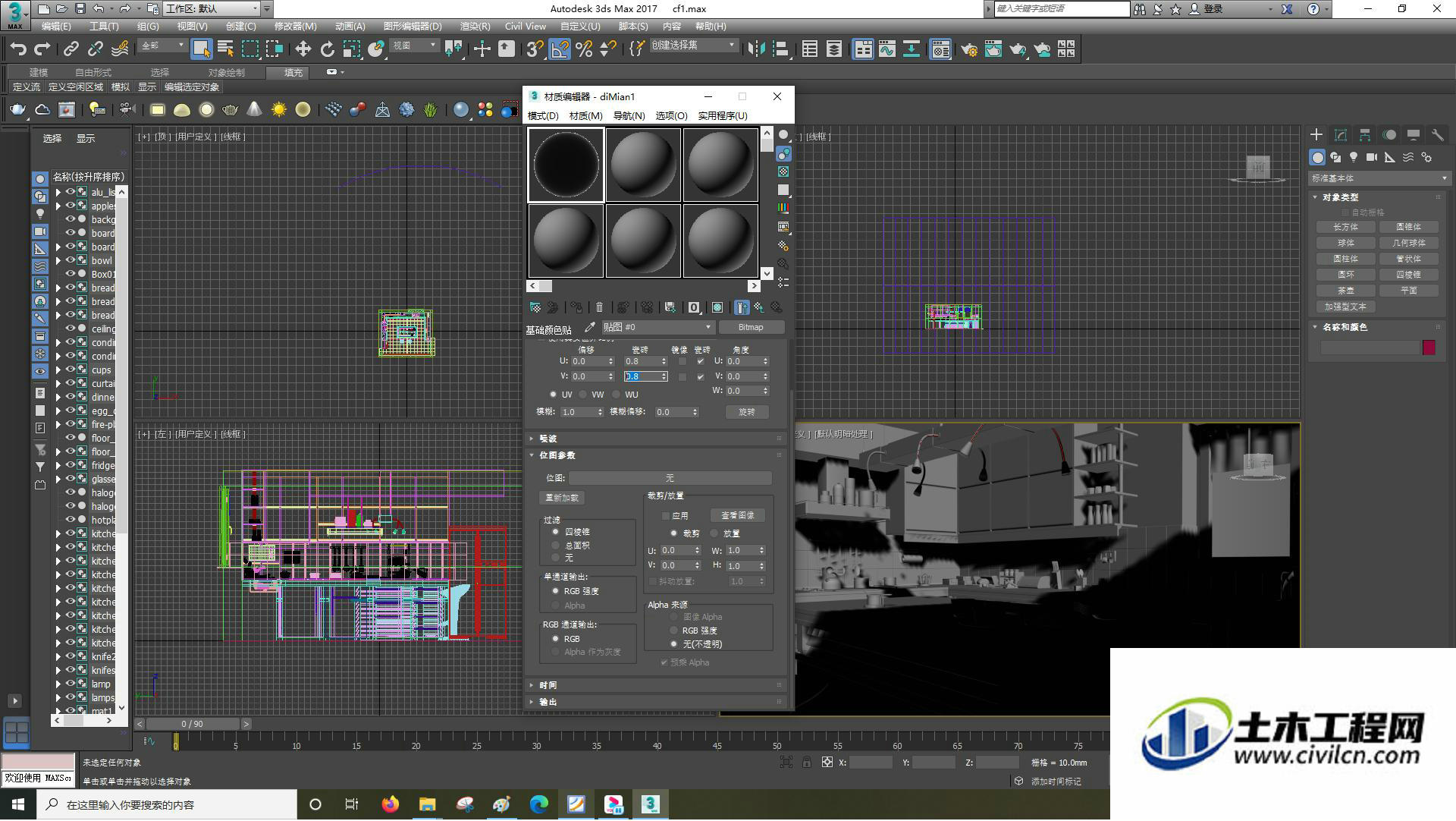The width and height of the screenshot is (1456, 821).
Task: Open the Rendering (渲染) menu in the main menu bar
Action: [x=475, y=26]
